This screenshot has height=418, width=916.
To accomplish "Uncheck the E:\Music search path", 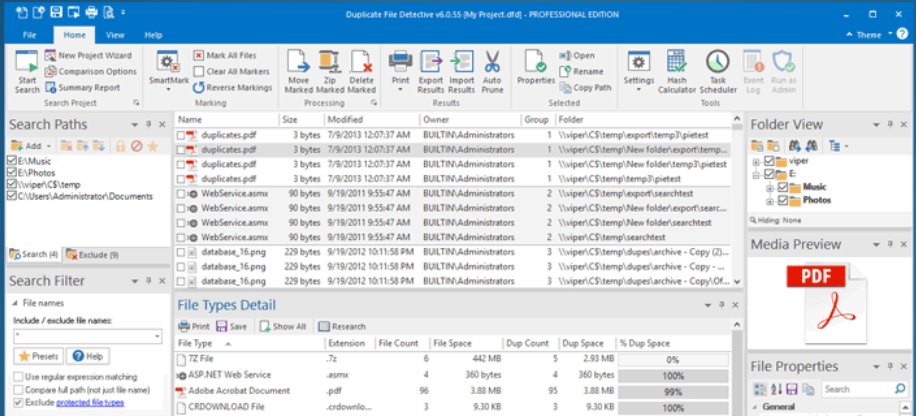I will pyautogui.click(x=12, y=161).
